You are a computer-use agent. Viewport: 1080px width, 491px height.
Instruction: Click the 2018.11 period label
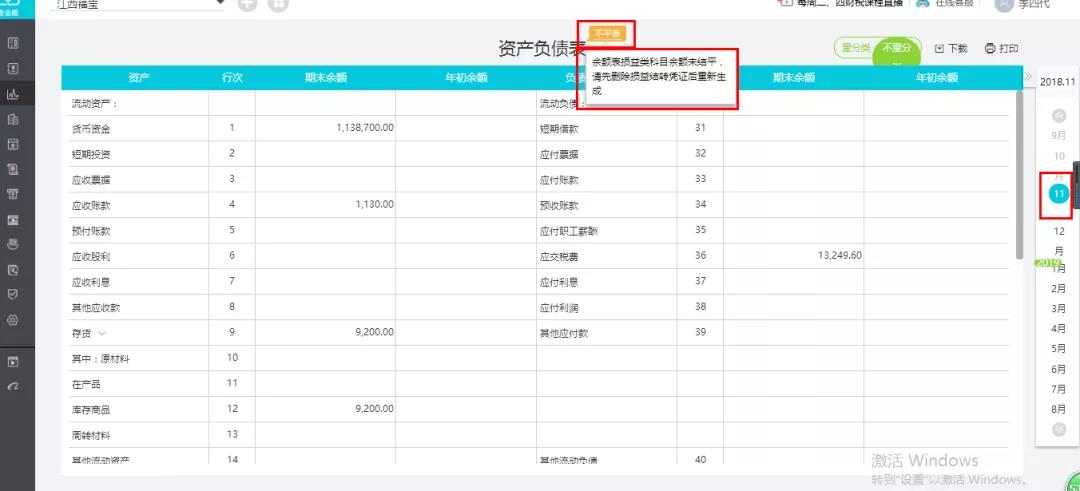[1057, 81]
